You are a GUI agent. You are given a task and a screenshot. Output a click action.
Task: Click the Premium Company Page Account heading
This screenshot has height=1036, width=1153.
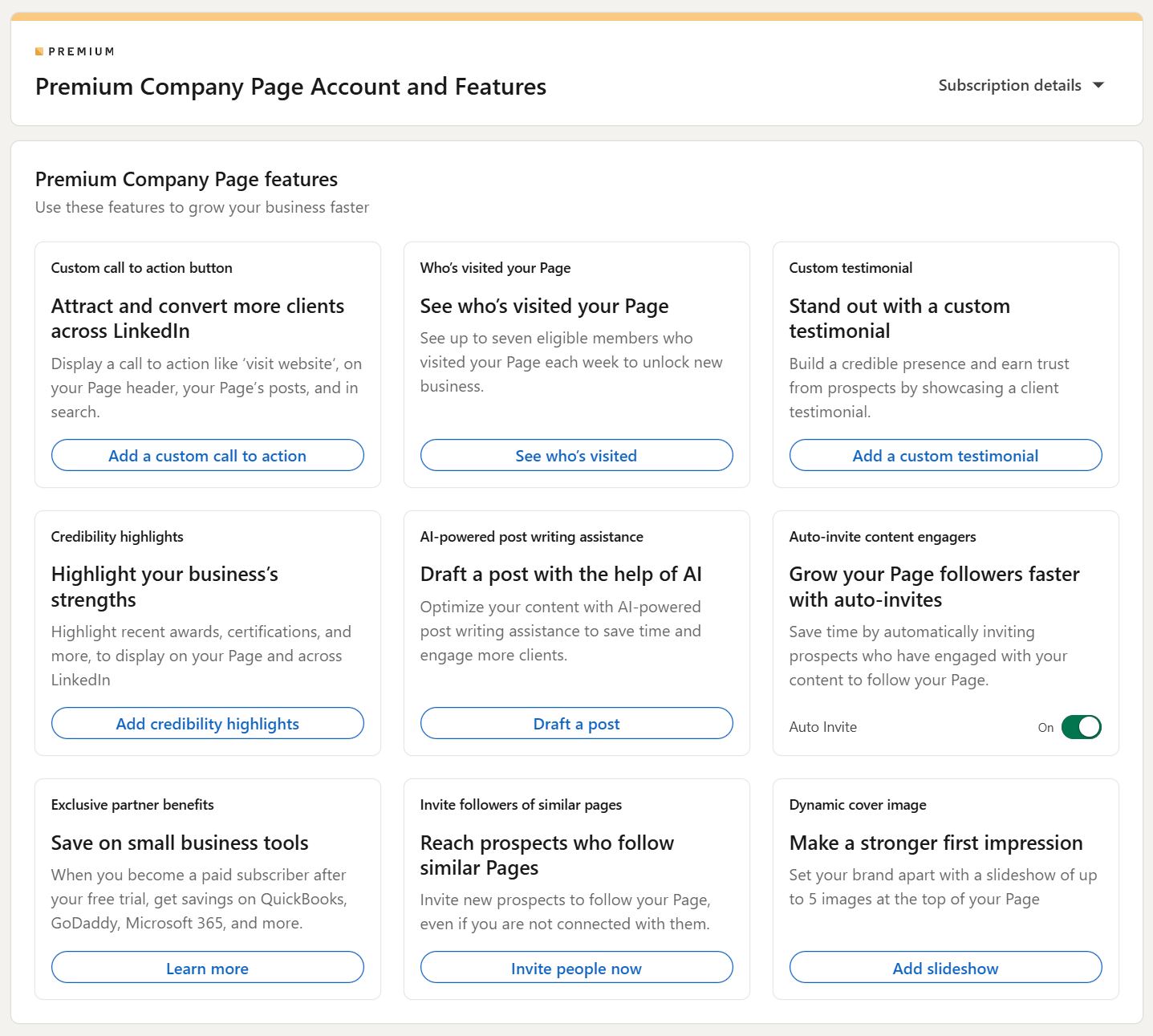(290, 87)
